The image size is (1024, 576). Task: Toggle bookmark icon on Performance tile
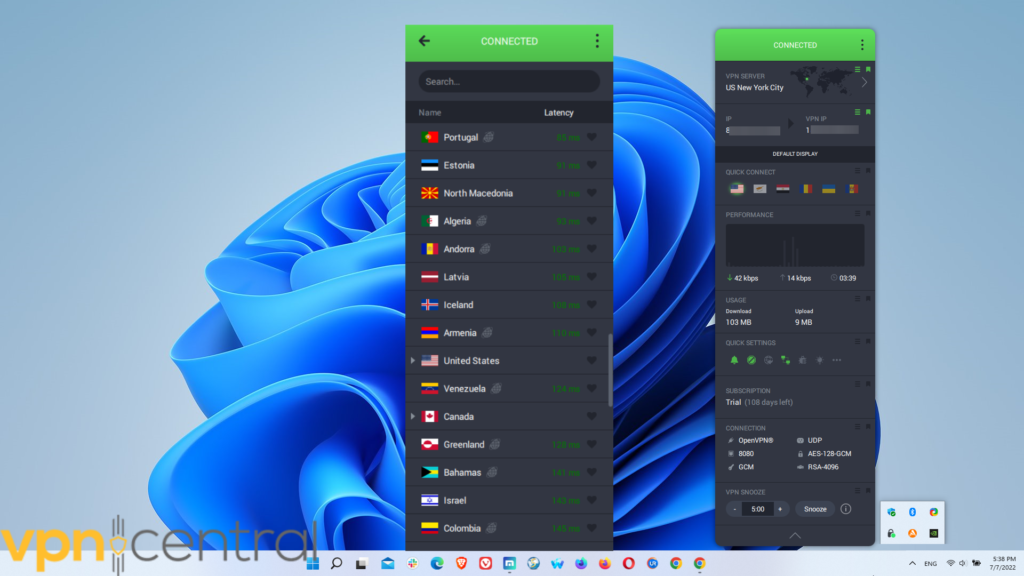point(867,213)
